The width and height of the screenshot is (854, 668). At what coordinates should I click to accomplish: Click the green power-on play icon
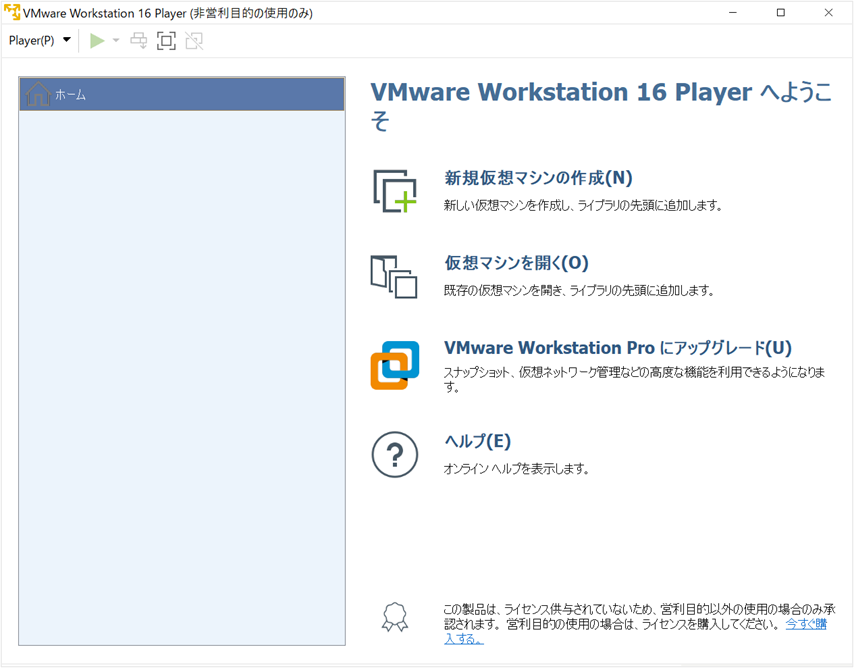point(97,41)
